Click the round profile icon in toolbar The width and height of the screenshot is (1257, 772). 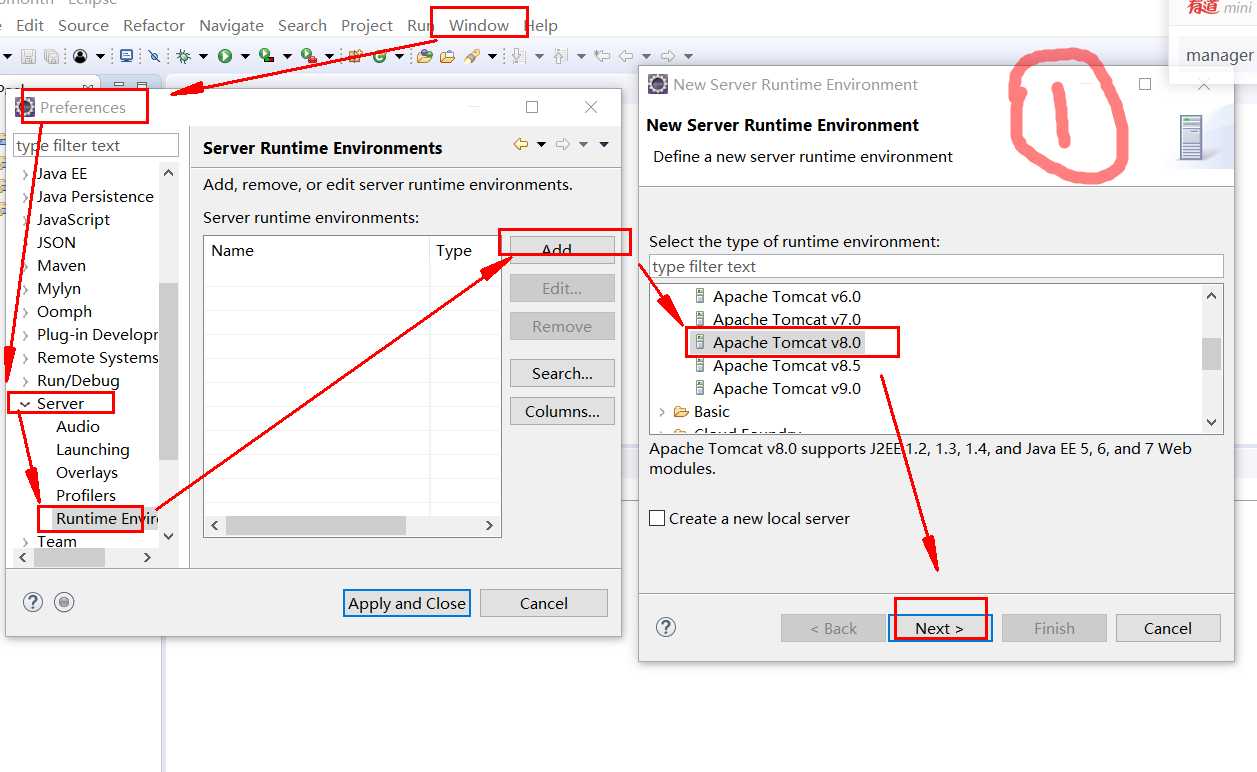(80, 56)
